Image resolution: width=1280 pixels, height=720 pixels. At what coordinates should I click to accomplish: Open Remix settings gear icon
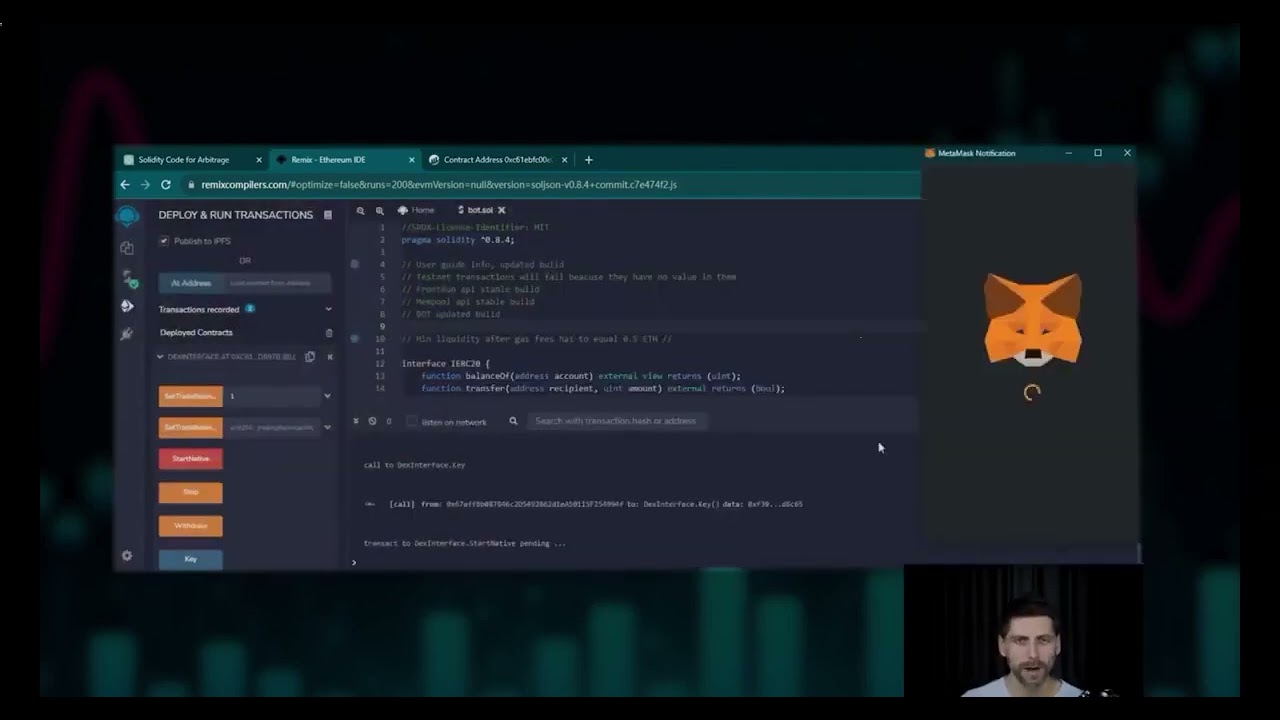127,556
